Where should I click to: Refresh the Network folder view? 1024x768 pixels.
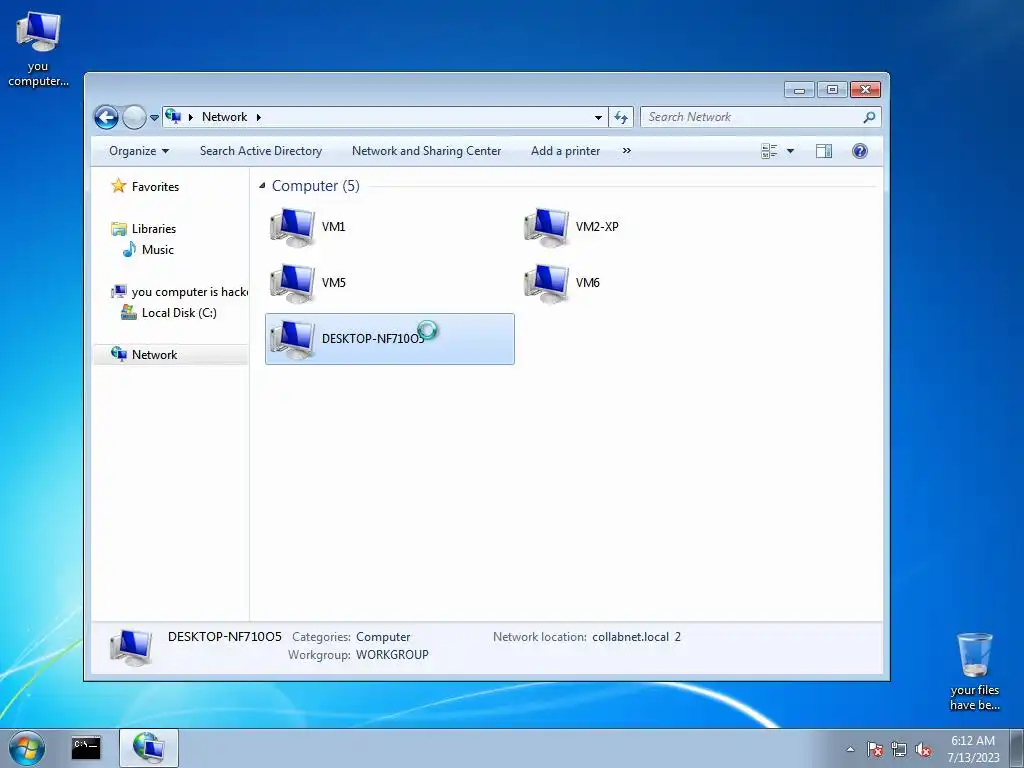click(x=621, y=117)
